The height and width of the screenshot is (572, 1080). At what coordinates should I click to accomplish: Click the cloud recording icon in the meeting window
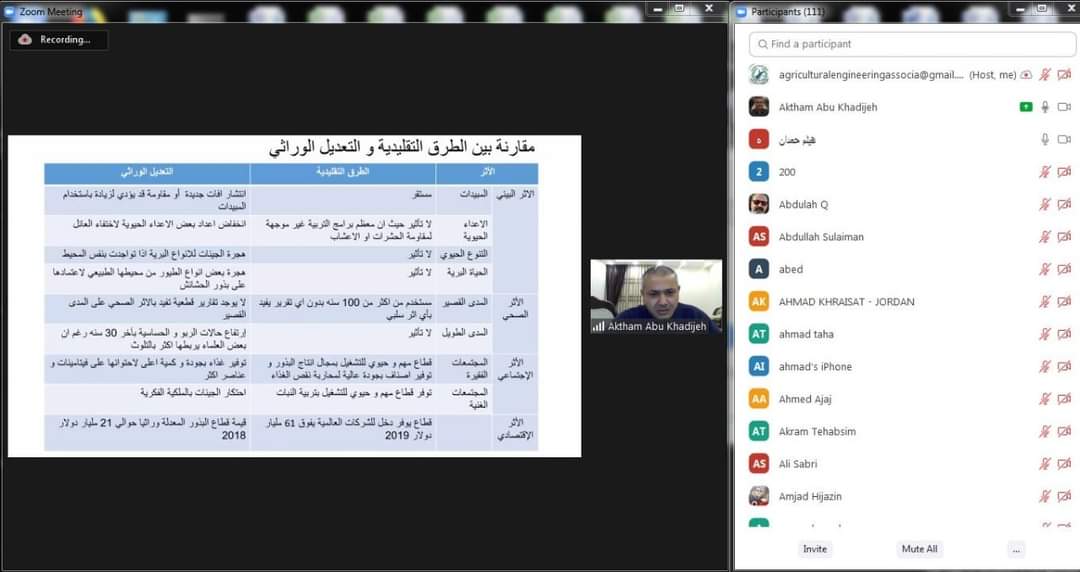click(25, 39)
